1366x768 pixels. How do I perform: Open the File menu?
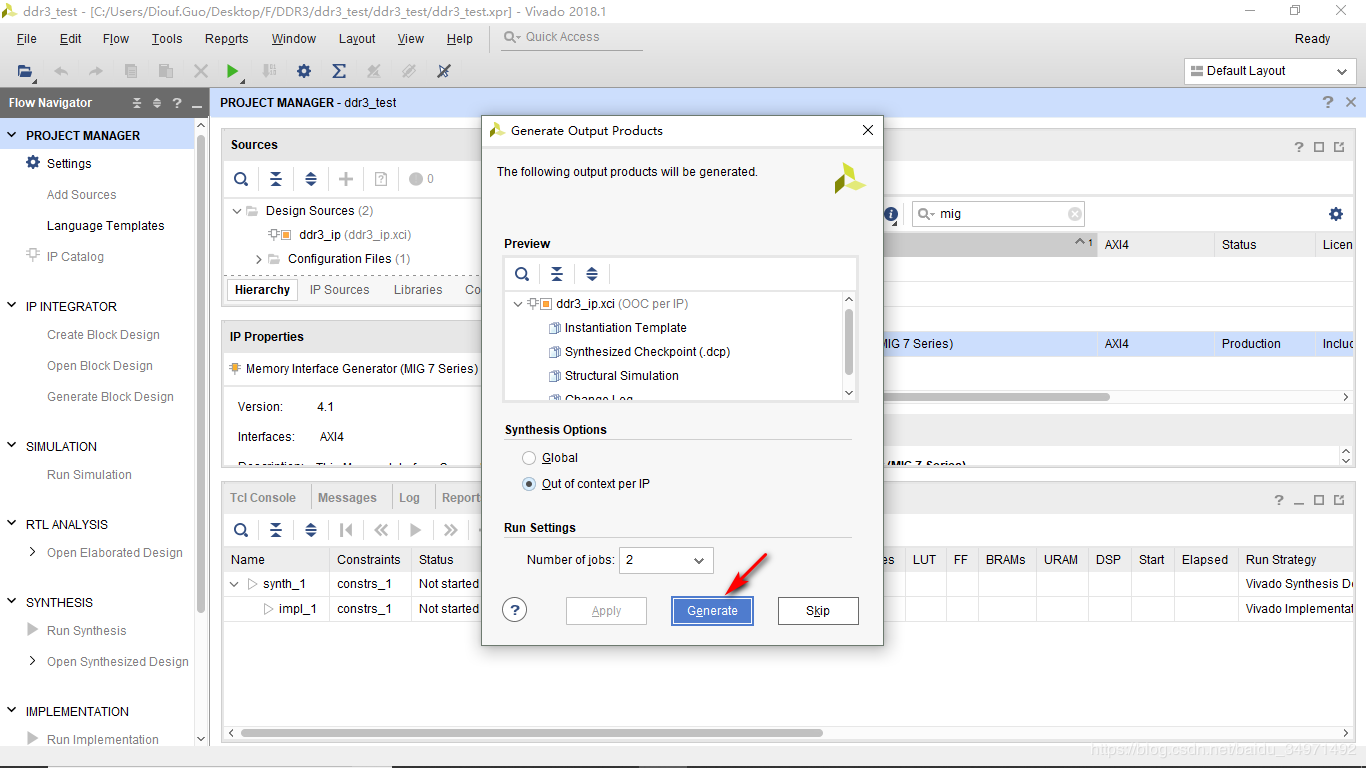[x=27, y=39]
